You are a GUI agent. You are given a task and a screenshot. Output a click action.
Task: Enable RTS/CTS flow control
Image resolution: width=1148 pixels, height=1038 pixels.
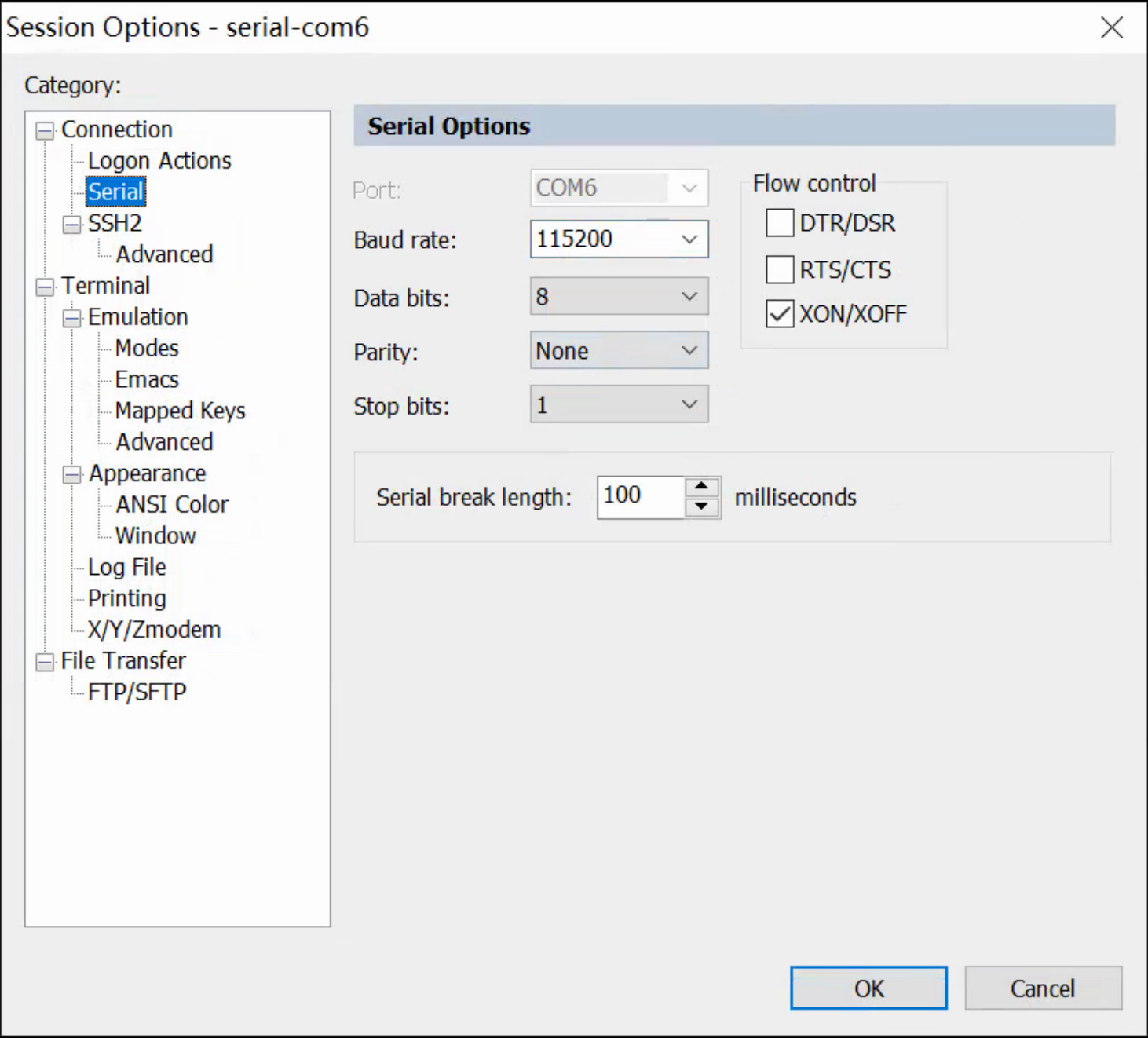click(780, 269)
